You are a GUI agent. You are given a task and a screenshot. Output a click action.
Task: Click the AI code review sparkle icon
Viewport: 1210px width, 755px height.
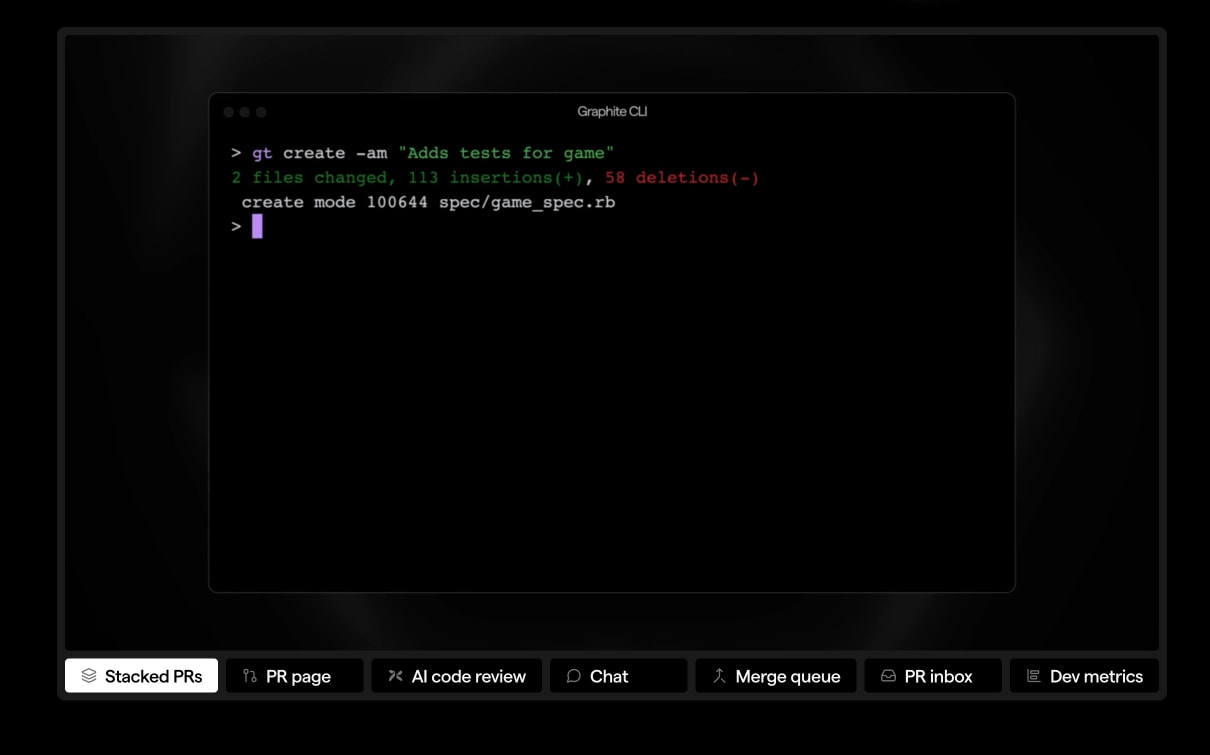tap(395, 676)
